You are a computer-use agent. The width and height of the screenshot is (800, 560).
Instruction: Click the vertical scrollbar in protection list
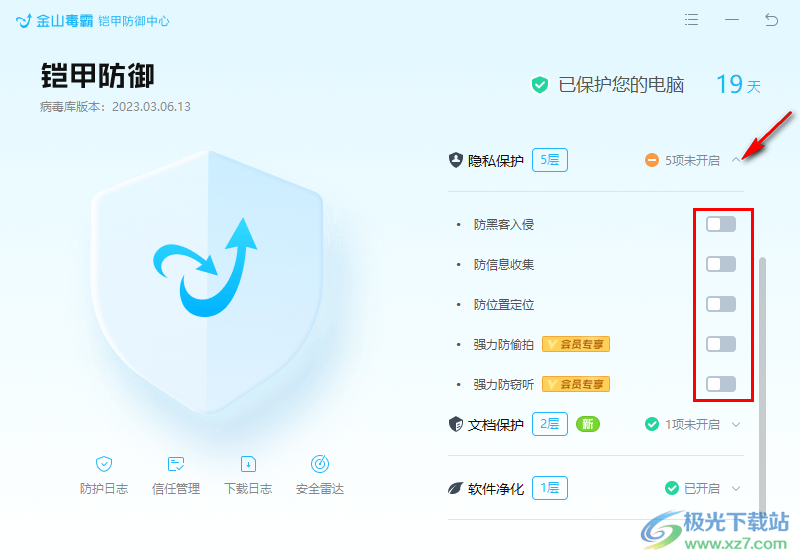coord(763,388)
